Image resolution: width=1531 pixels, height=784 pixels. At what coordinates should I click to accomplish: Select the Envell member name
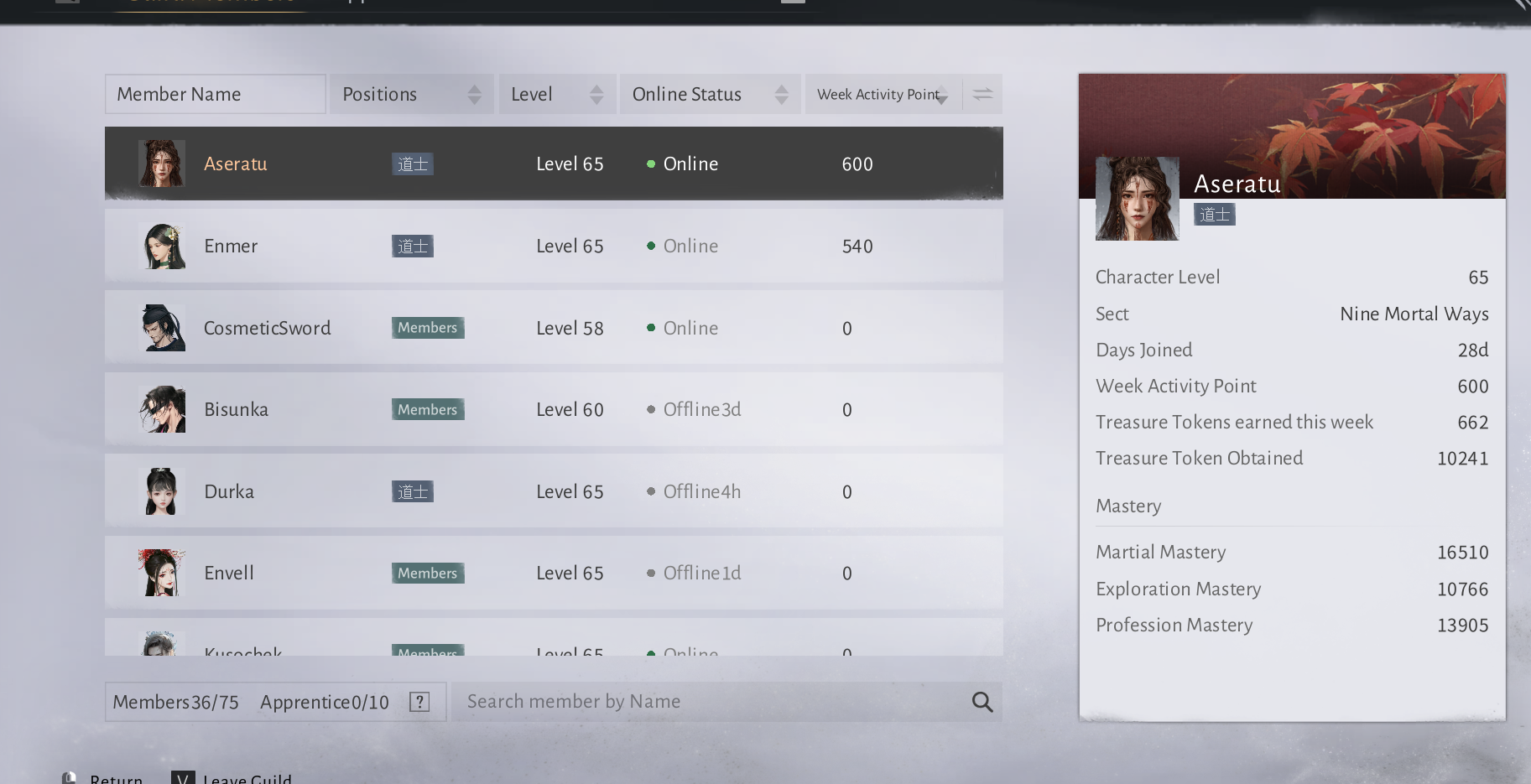(x=229, y=573)
